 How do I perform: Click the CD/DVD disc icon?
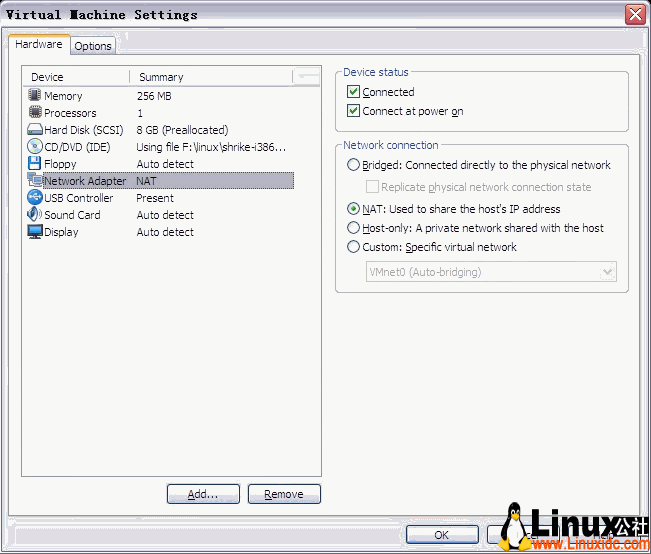tap(35, 147)
